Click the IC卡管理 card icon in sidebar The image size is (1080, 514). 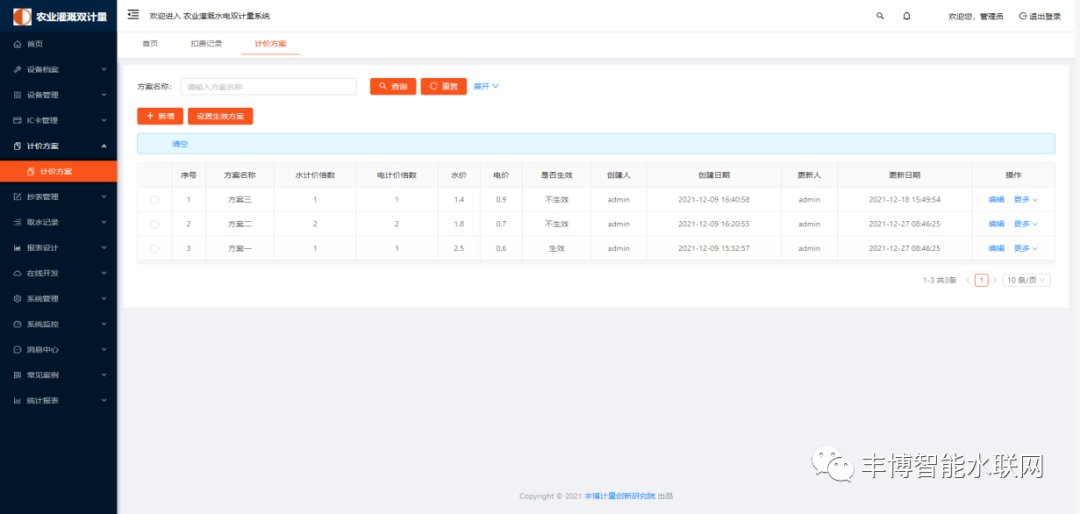(17, 121)
